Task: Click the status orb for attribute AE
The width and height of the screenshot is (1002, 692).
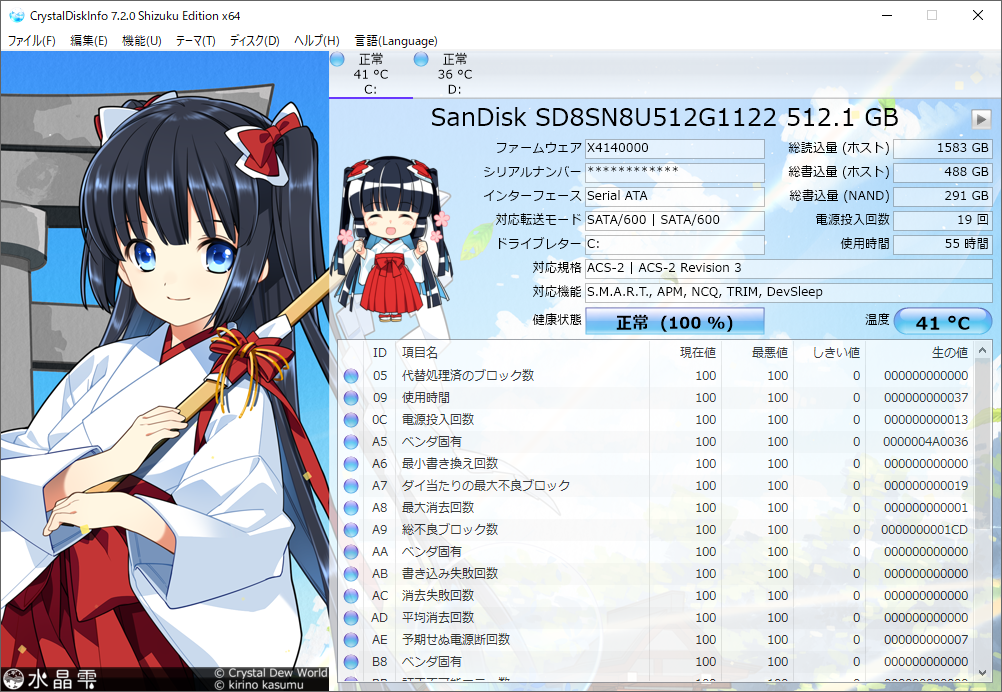Action: (351, 640)
